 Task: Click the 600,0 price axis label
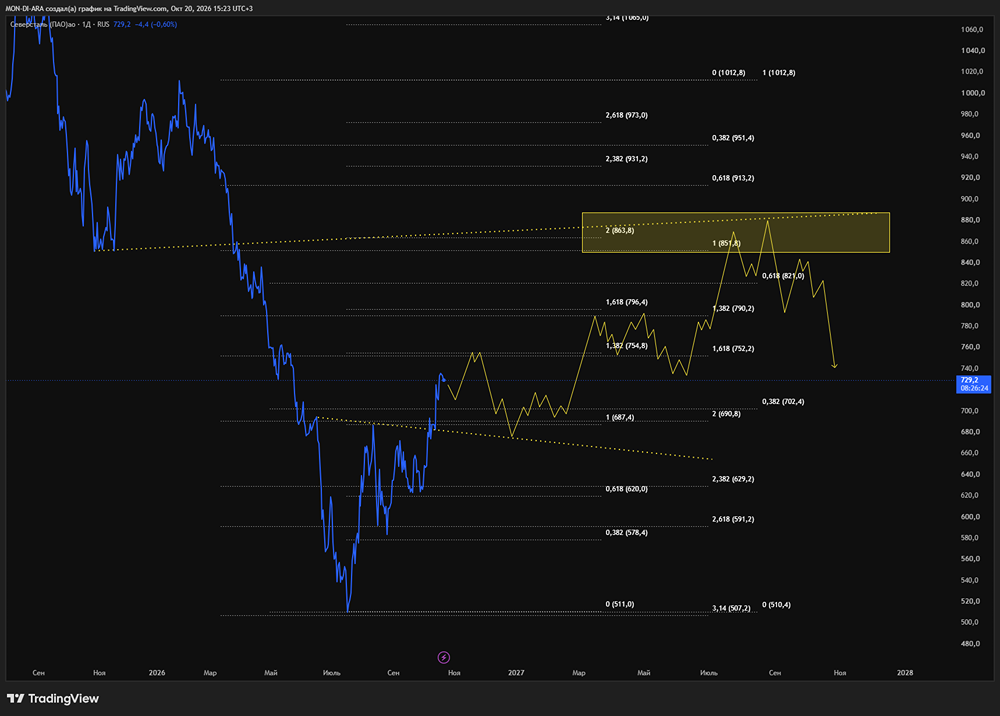click(x=969, y=516)
